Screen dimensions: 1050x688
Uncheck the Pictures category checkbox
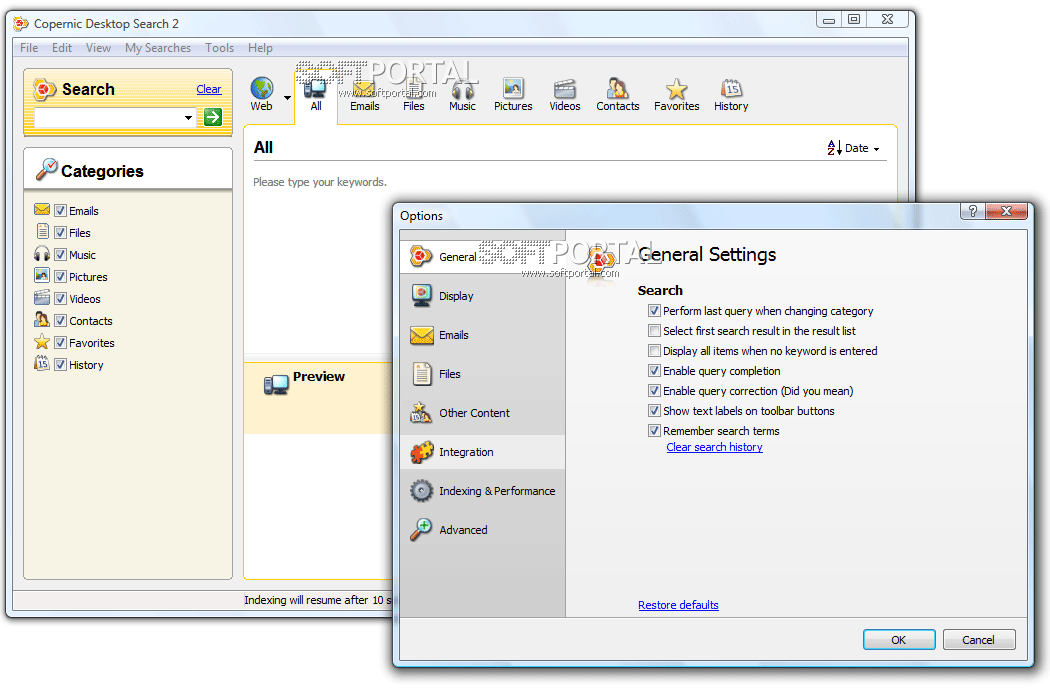pyautogui.click(x=60, y=277)
